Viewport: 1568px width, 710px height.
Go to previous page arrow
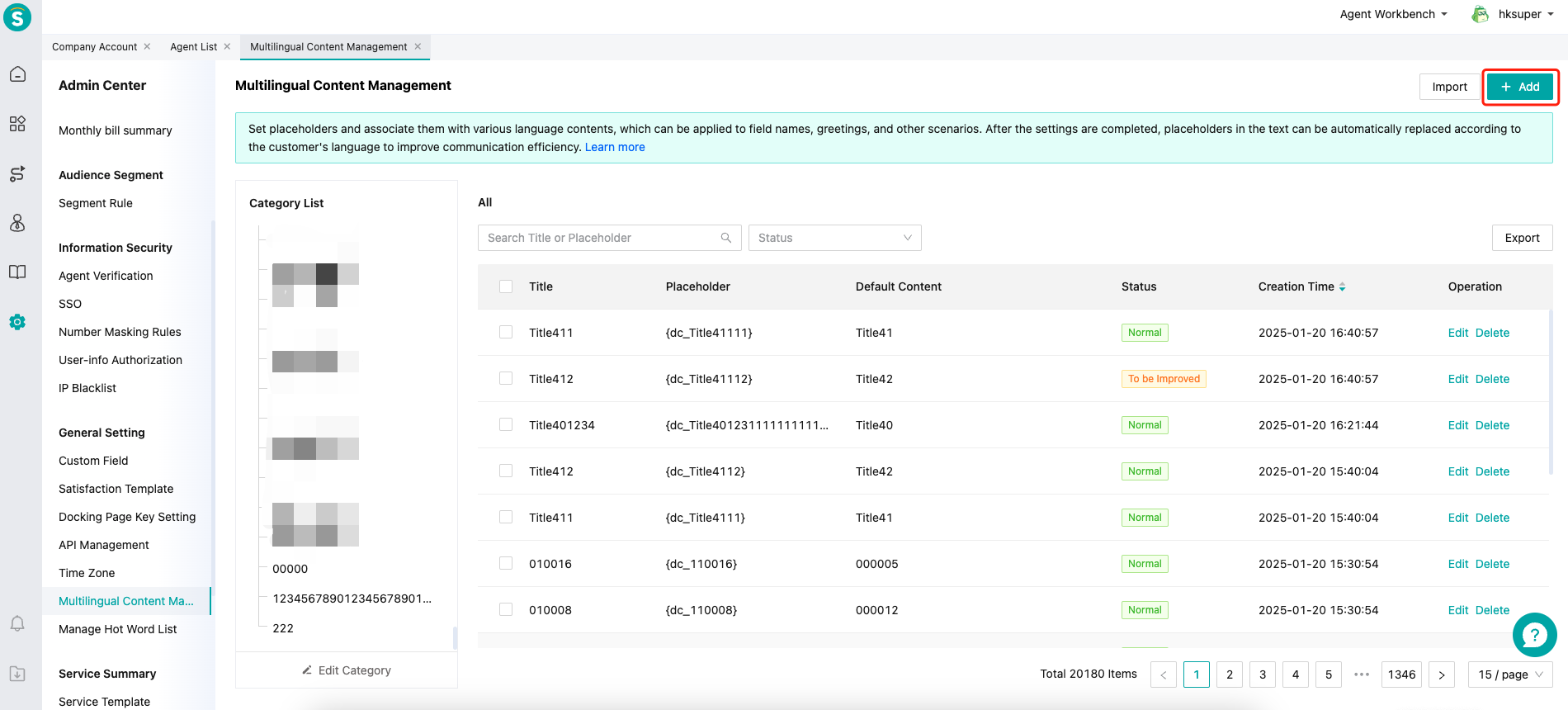point(1164,674)
